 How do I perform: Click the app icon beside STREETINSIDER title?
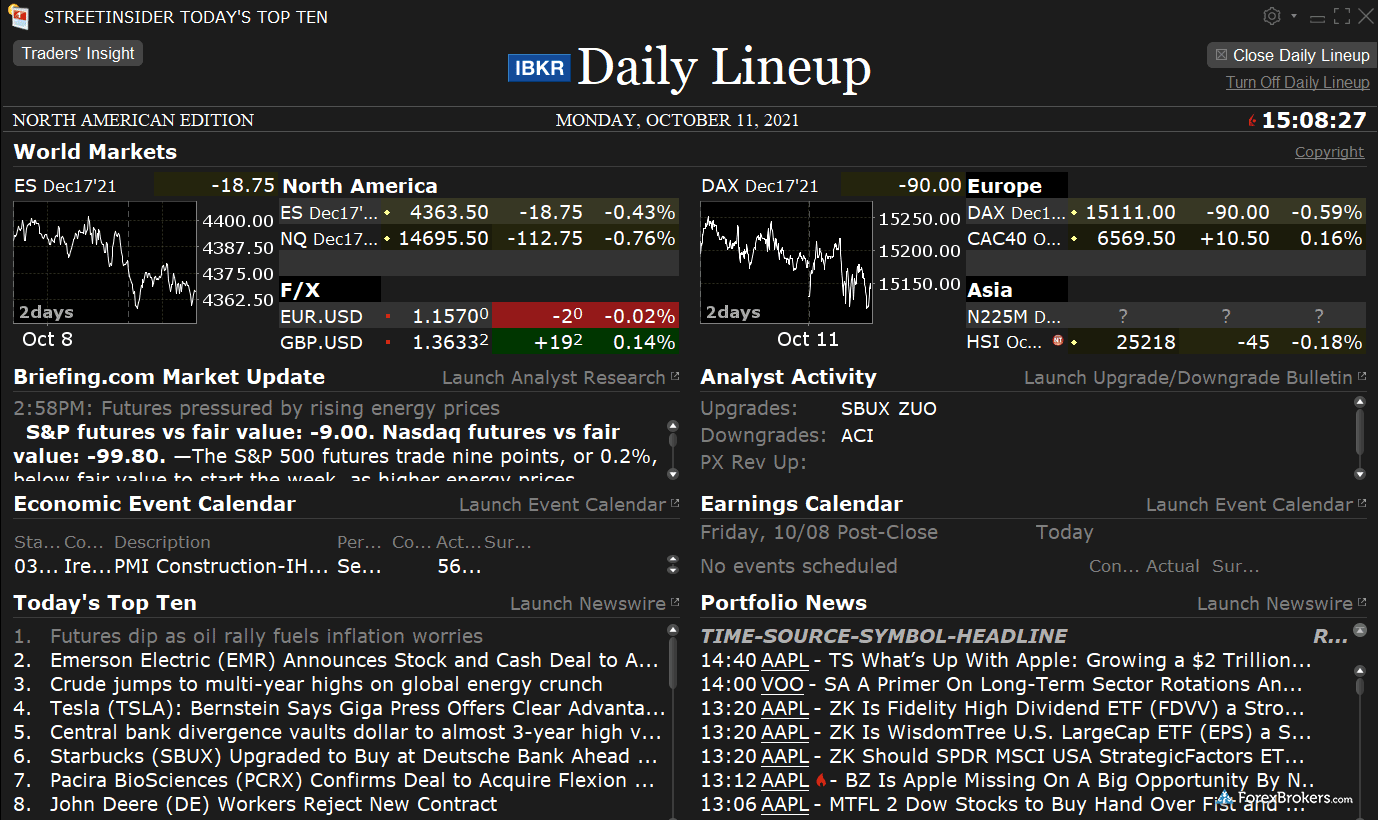pos(18,17)
